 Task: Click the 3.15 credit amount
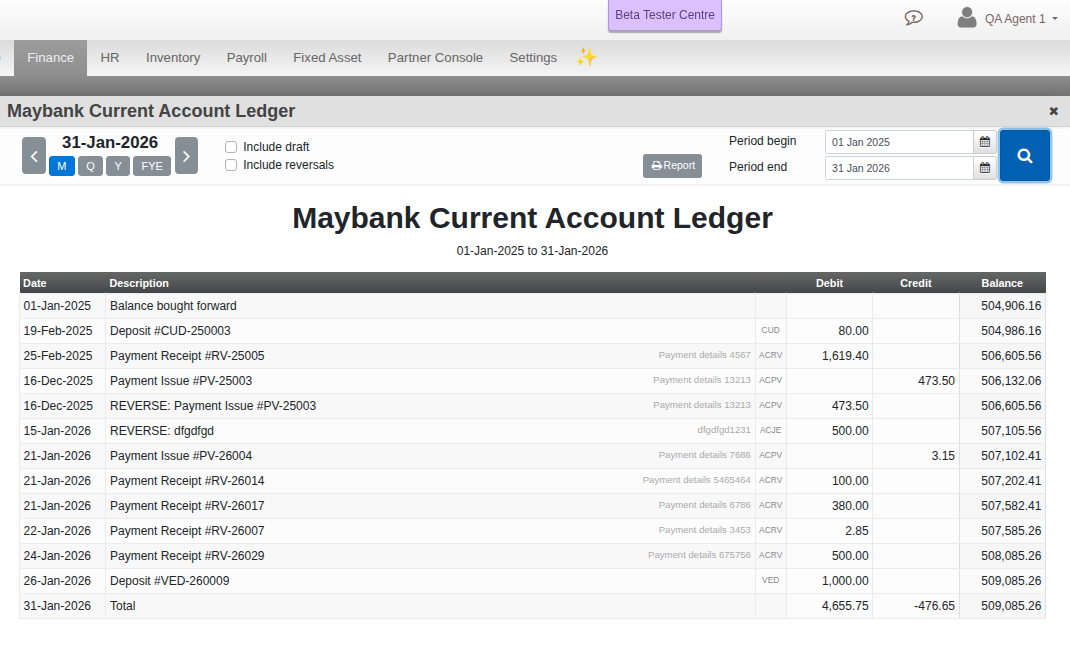click(x=943, y=456)
